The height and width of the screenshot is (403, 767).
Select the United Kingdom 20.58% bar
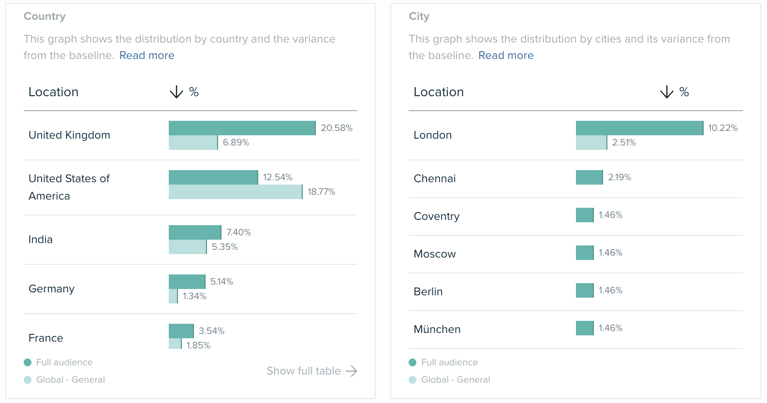pyautogui.click(x=242, y=128)
